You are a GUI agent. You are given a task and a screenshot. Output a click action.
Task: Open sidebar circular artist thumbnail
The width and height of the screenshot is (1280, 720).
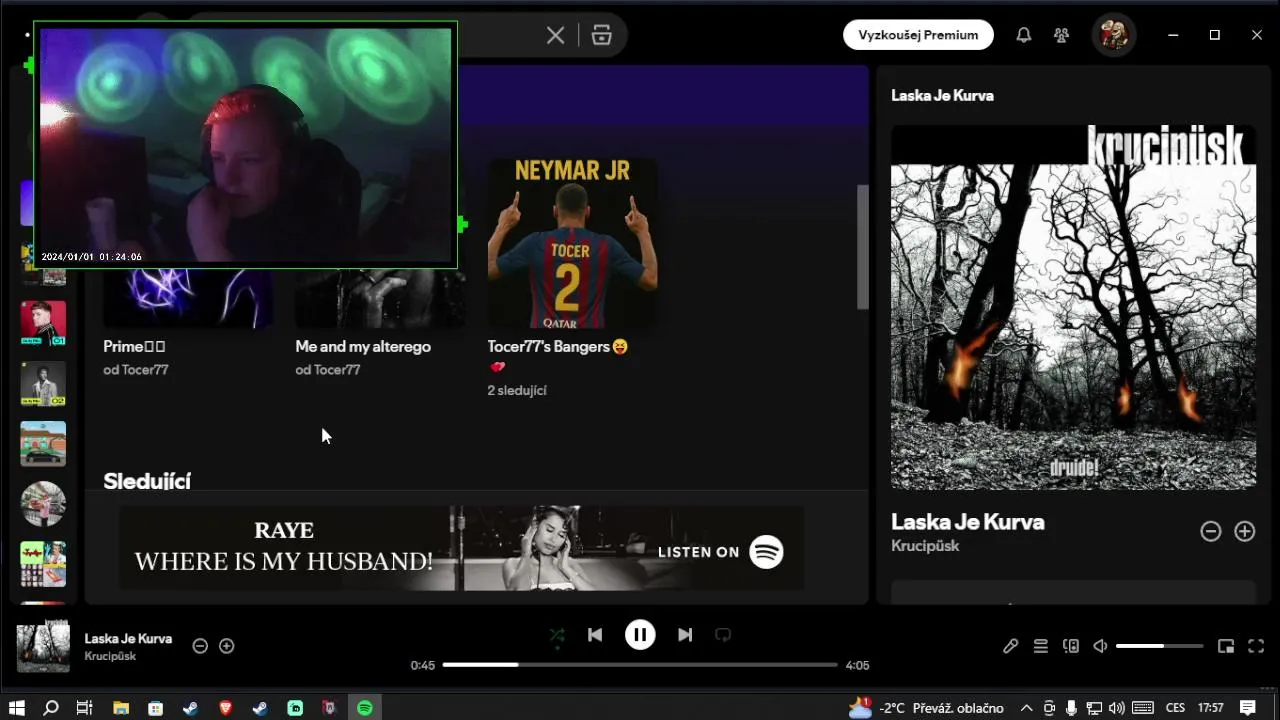43,503
